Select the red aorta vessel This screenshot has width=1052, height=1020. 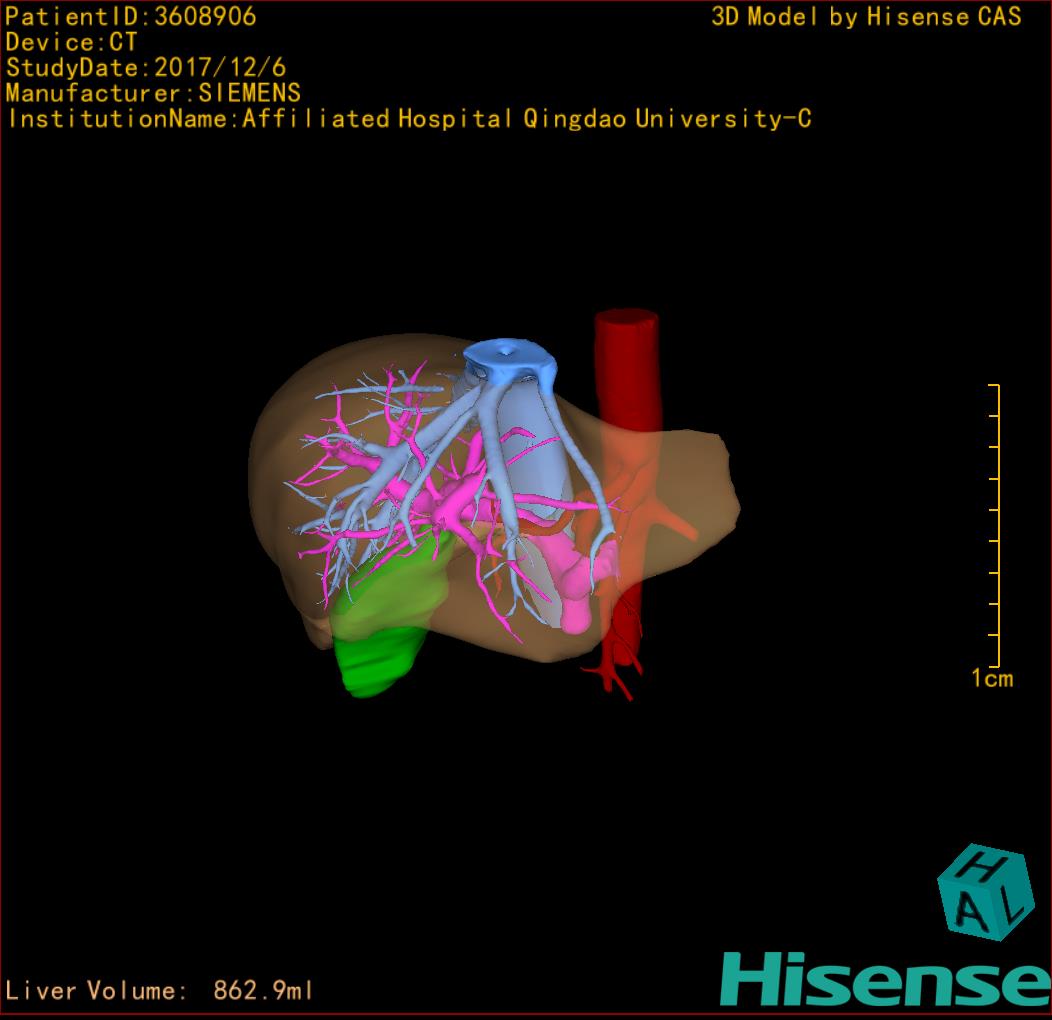point(627,376)
